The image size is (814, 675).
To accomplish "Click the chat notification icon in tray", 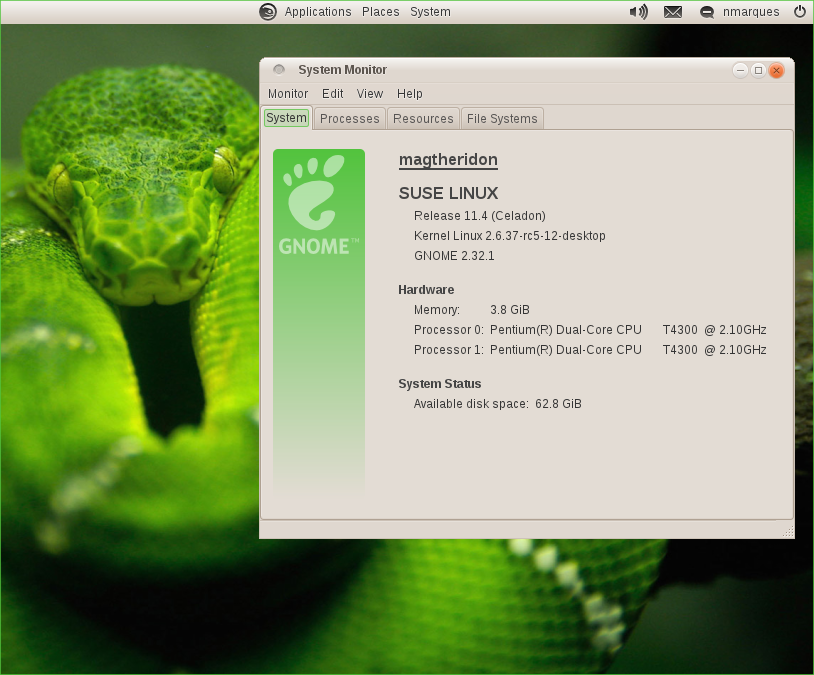I will (x=707, y=12).
